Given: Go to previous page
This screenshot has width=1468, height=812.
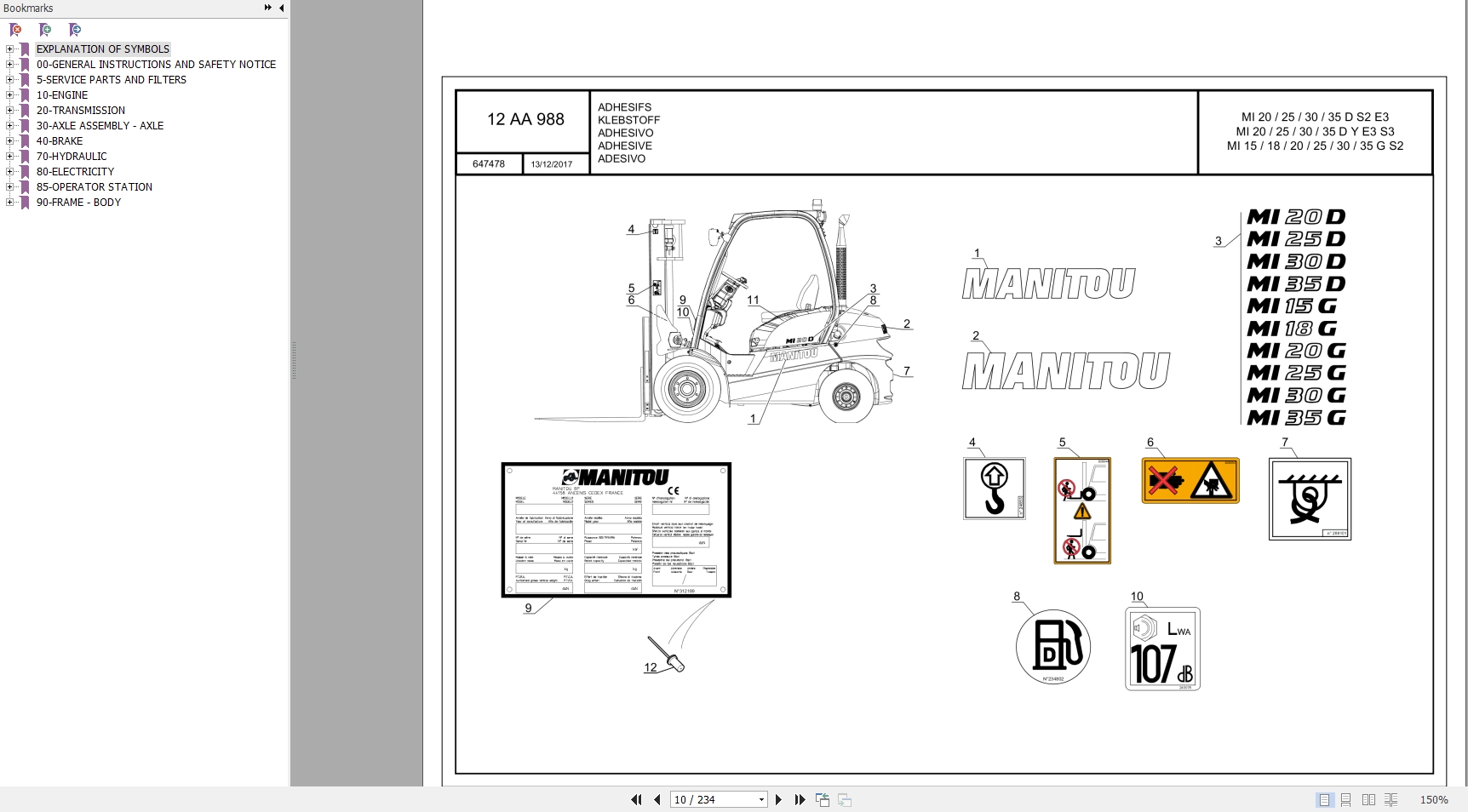Looking at the screenshot, I should (657, 799).
